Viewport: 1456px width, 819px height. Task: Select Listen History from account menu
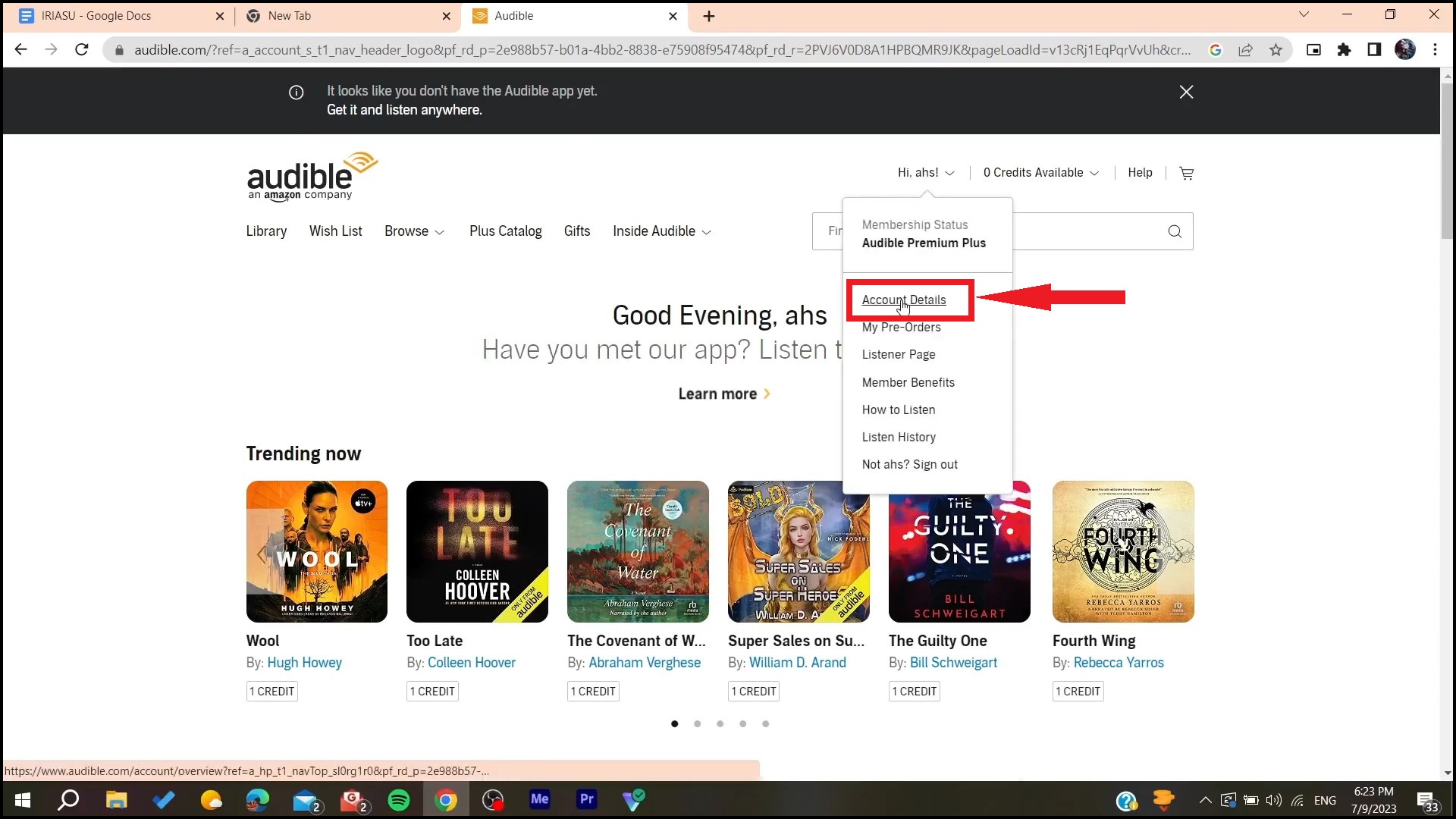pos(899,437)
